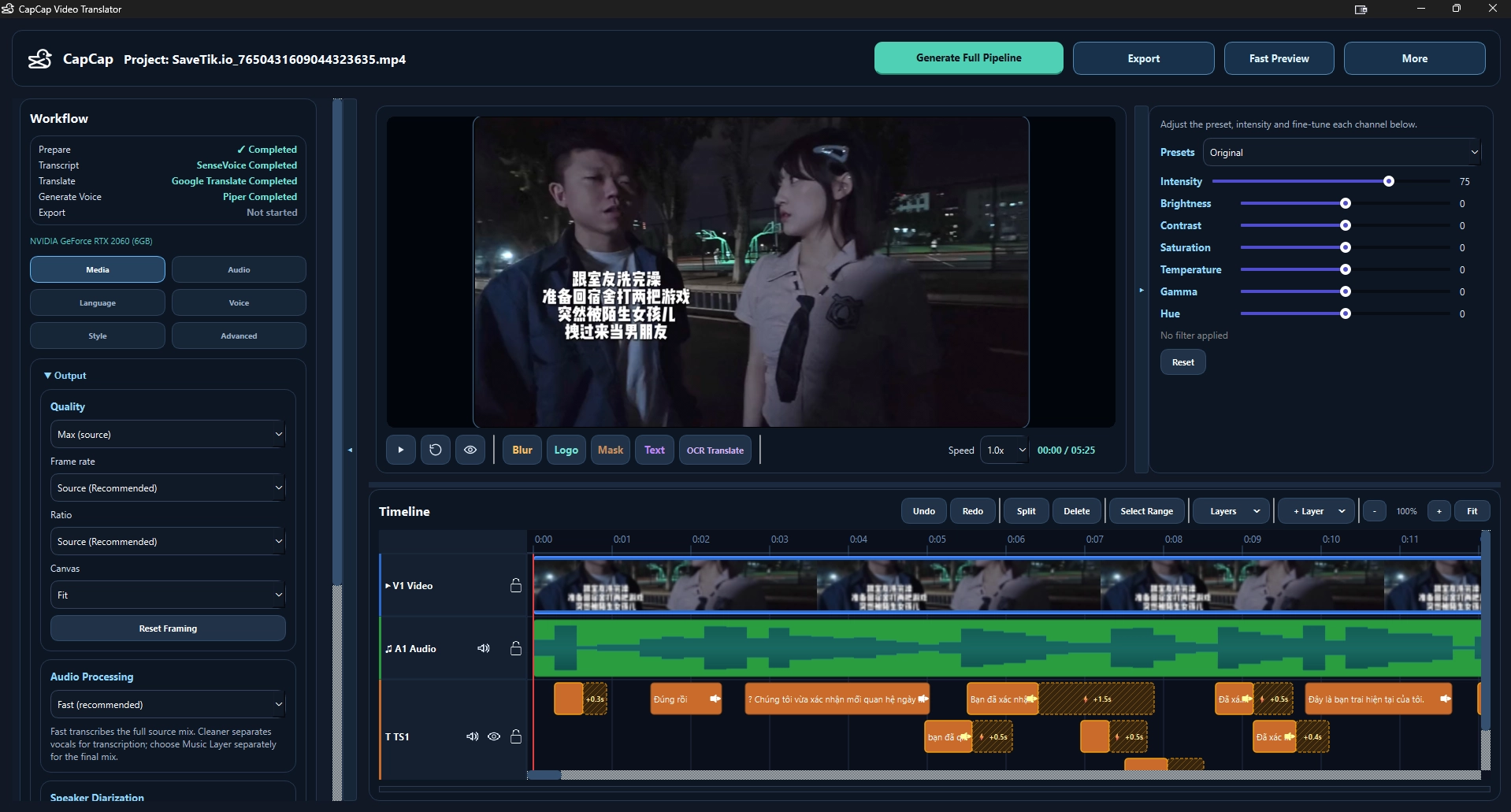Image resolution: width=1511 pixels, height=812 pixels.
Task: Open OCR Translate tool
Action: pos(715,450)
